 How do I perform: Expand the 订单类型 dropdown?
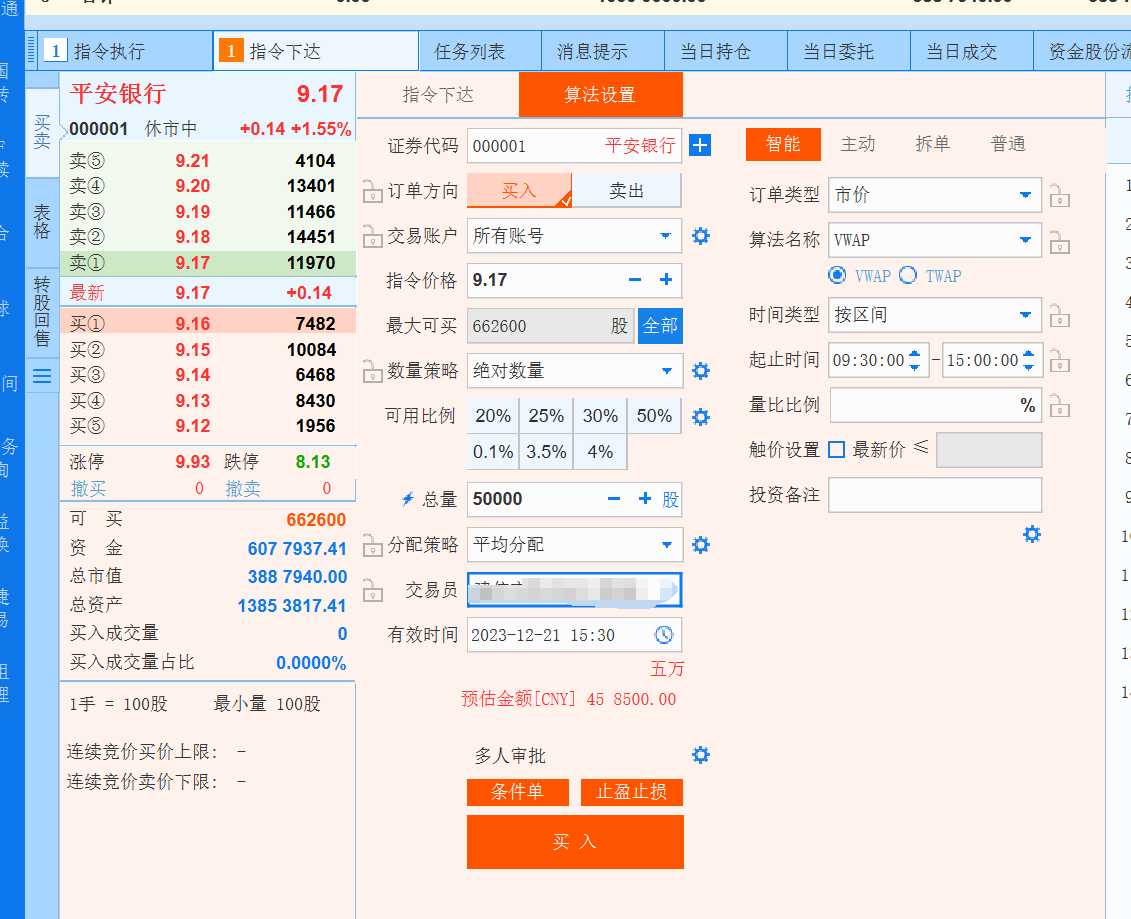1025,195
